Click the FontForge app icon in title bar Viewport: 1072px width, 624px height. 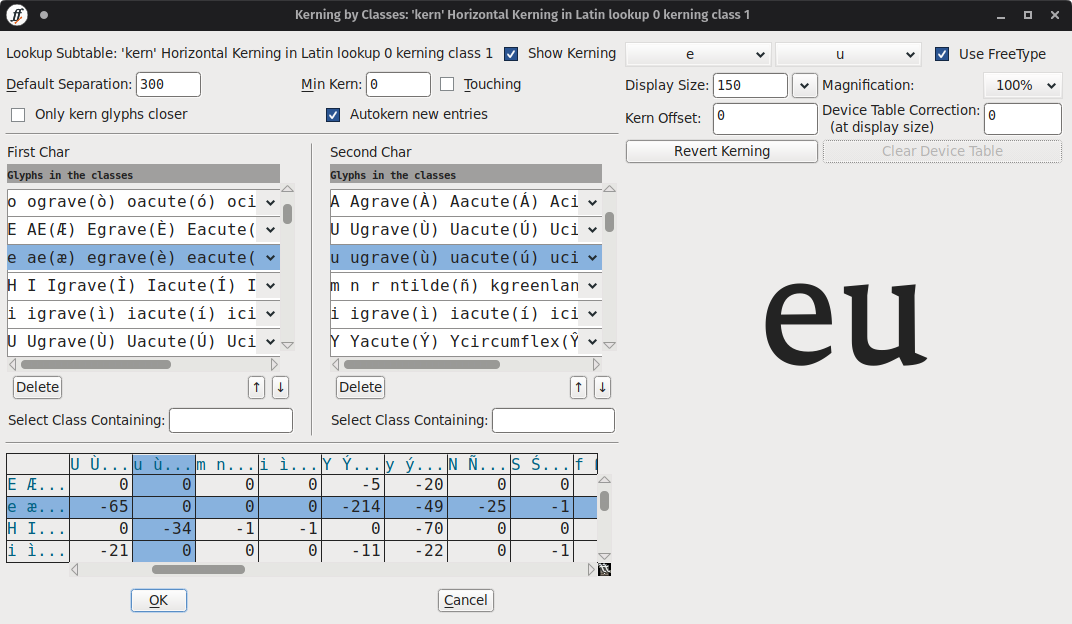tap(17, 14)
